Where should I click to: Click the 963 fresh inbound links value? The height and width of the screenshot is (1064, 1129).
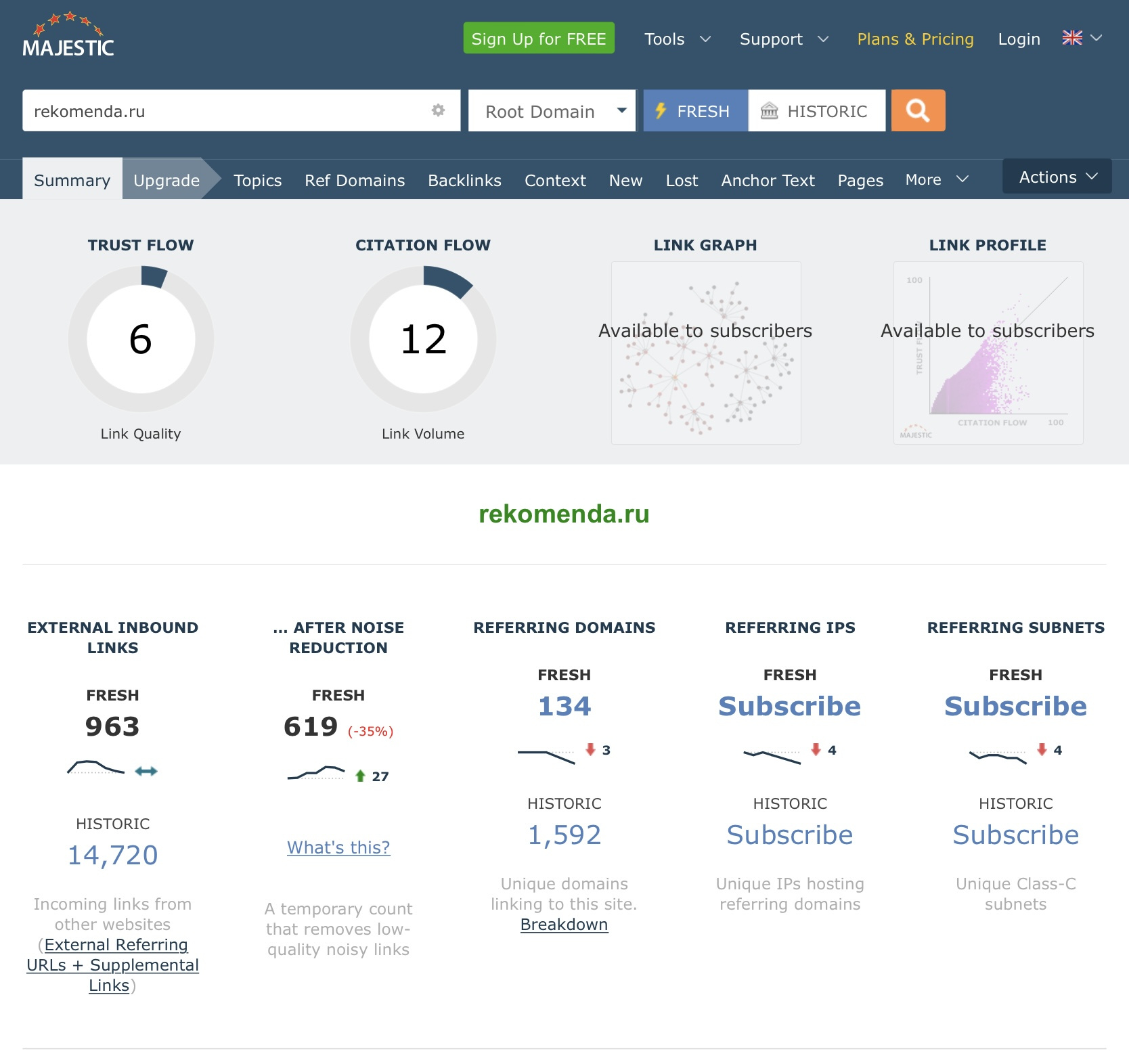(113, 726)
